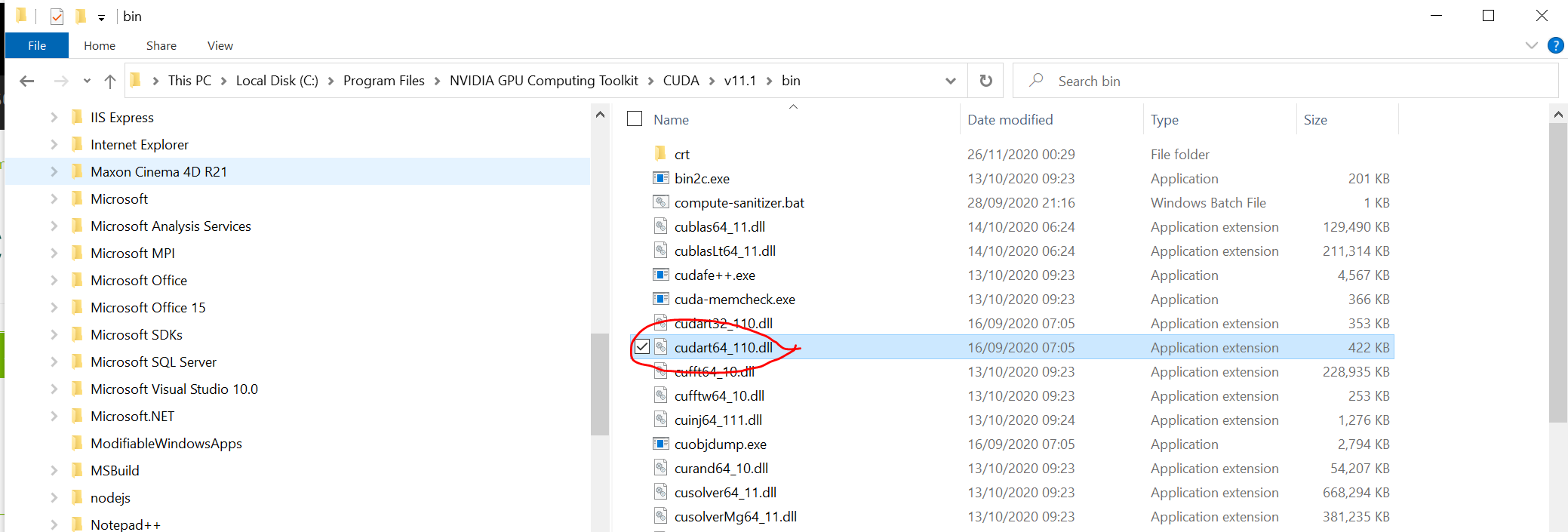Click the search magnifier icon
1568x532 pixels.
1036,80
